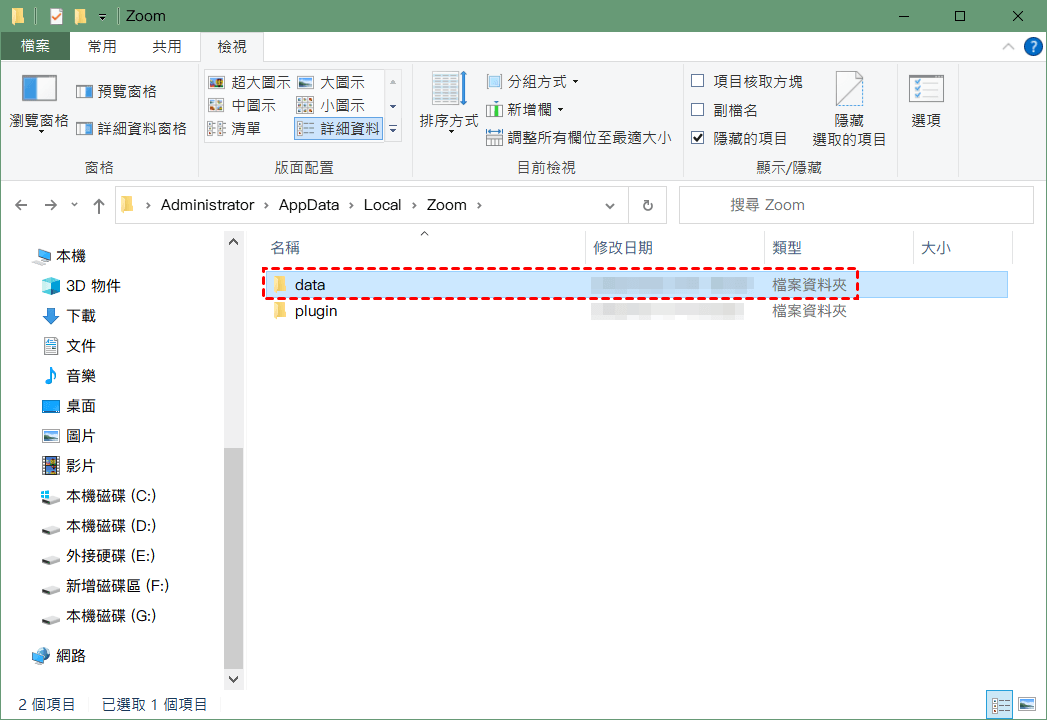Click 隱藏選取的項目 hide selected items
1047x720 pixels.
[x=849, y=109]
